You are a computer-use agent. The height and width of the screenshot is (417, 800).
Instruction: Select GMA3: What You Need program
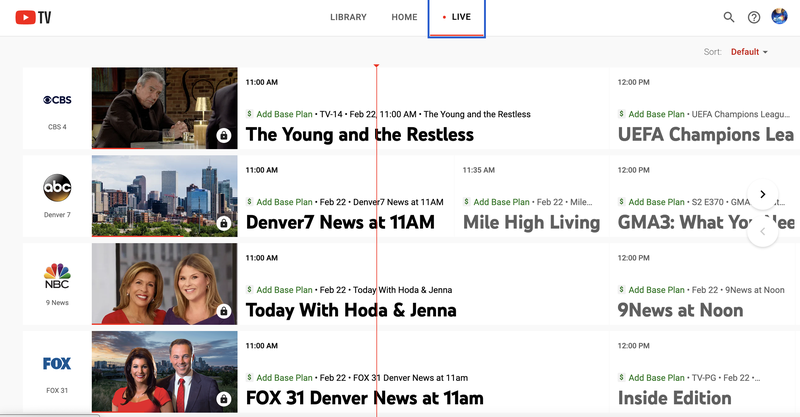[706, 223]
